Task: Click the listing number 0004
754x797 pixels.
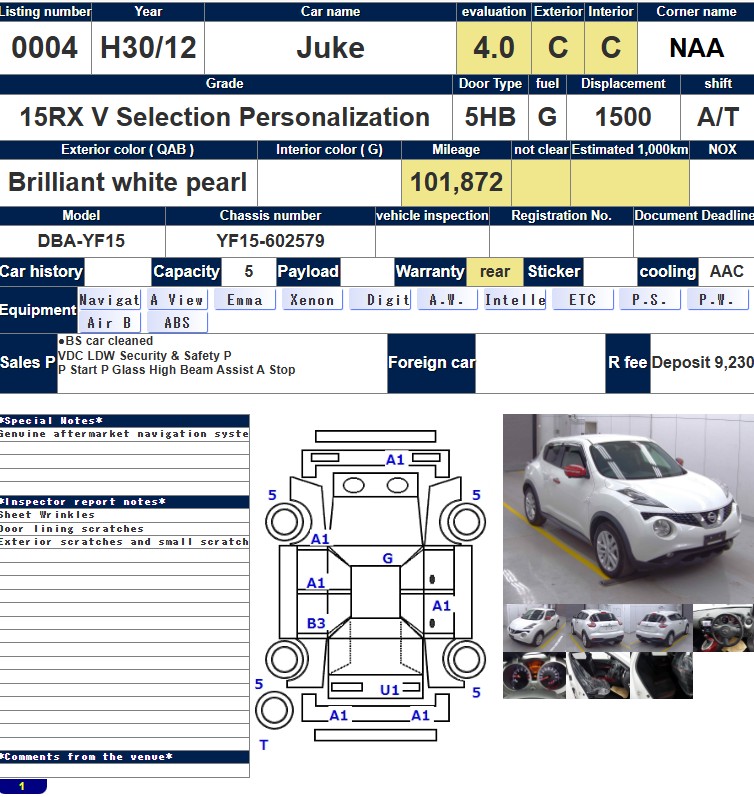Action: tap(45, 47)
